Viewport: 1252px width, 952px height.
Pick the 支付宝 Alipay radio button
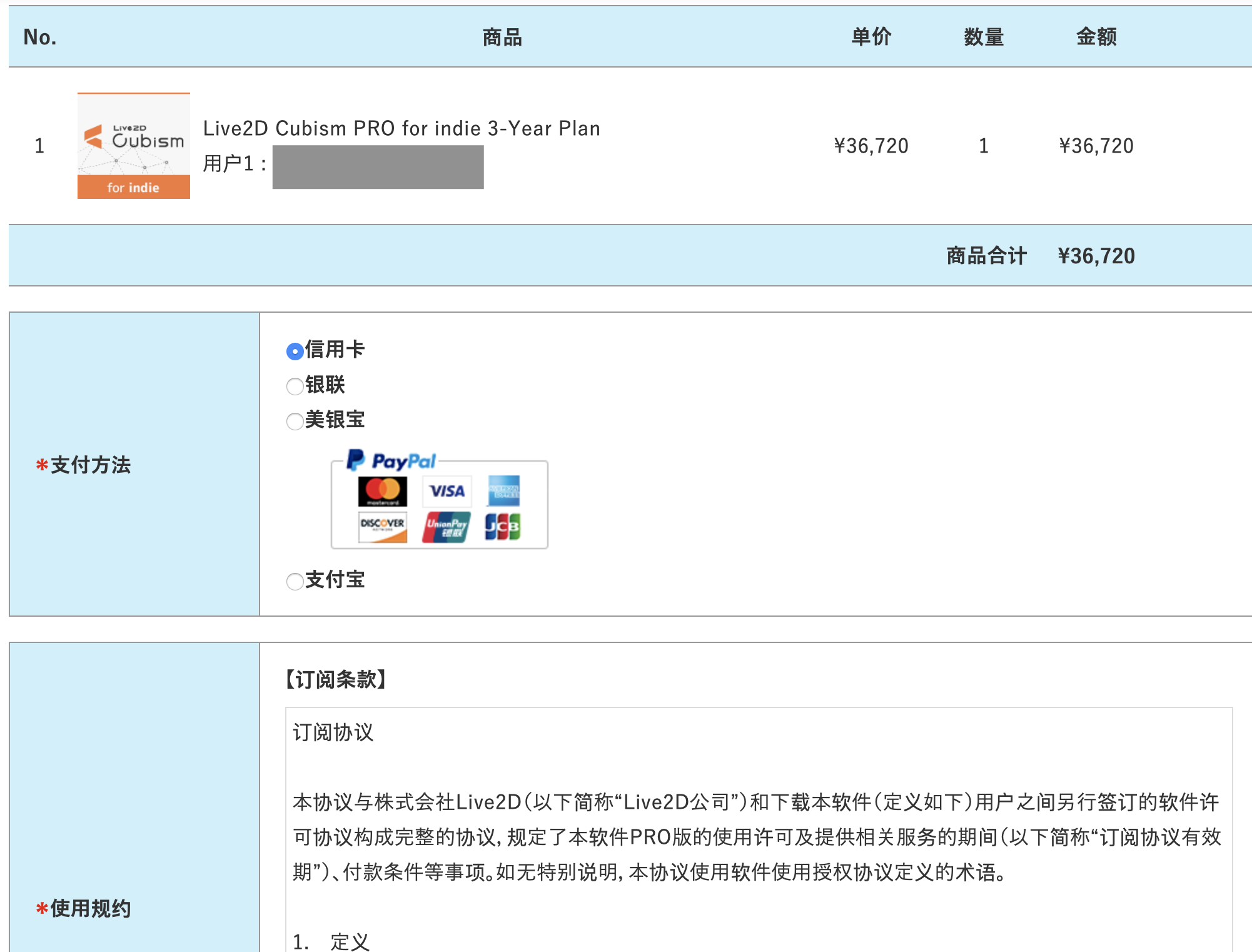(295, 581)
